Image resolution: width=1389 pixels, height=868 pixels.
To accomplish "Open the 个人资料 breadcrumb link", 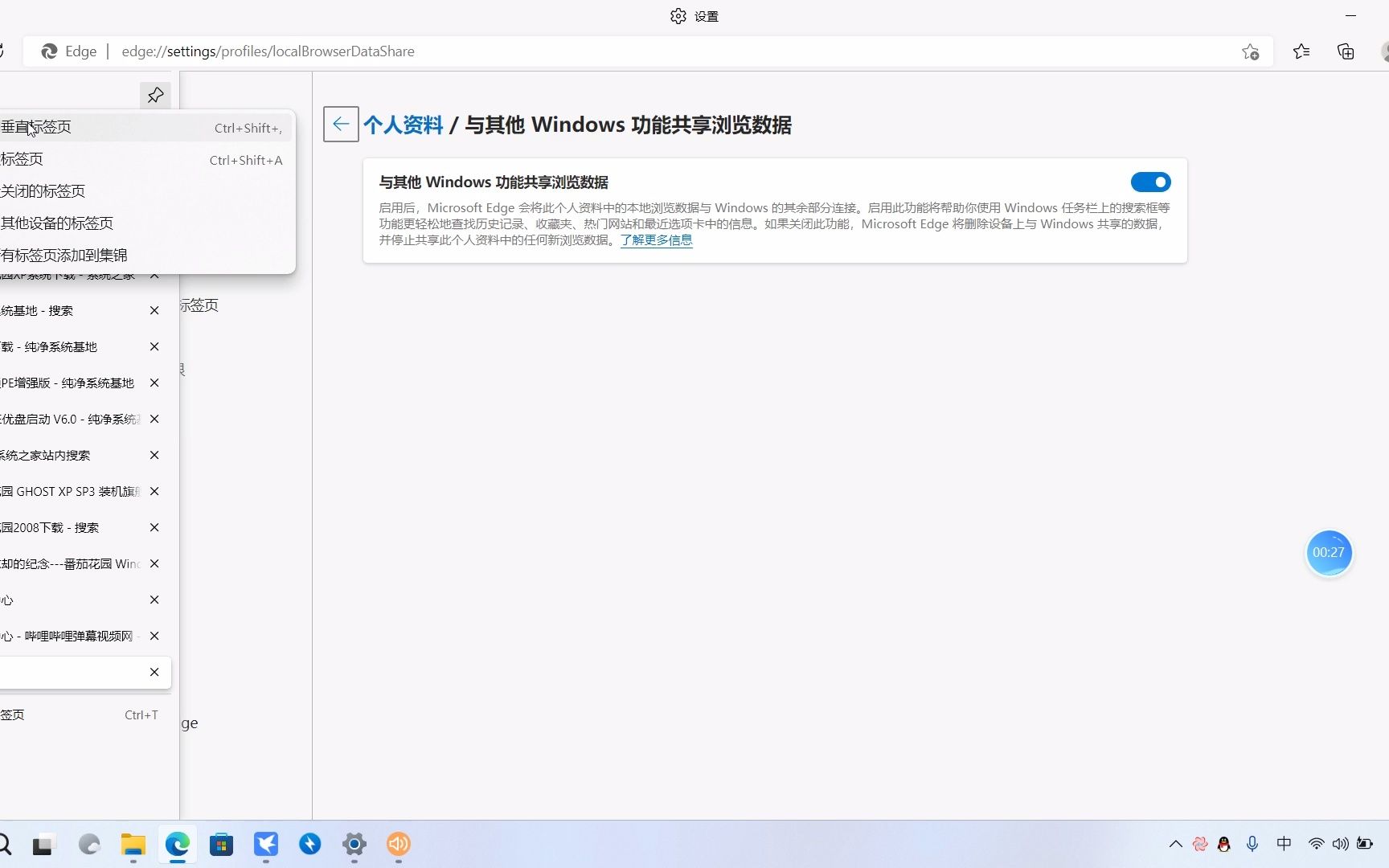I will point(403,125).
